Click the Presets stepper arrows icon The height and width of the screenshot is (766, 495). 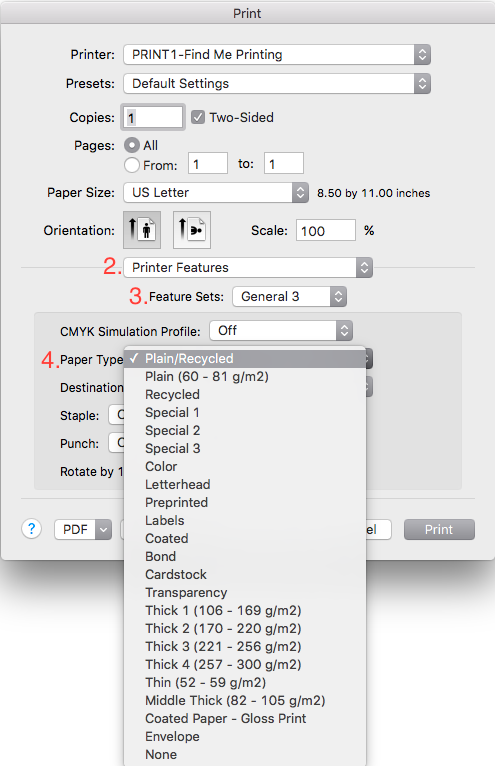[422, 84]
